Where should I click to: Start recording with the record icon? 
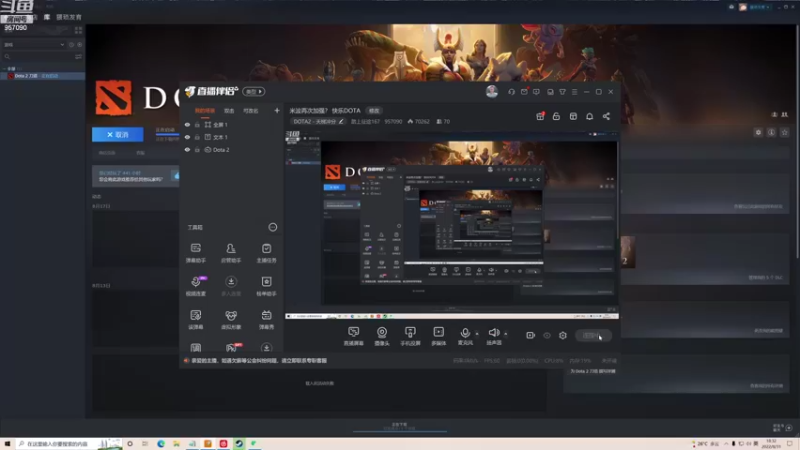531,335
